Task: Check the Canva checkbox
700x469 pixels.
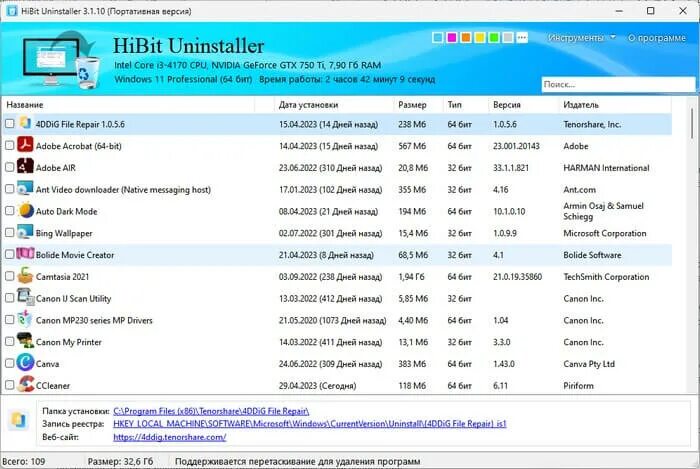Action: coord(9,363)
